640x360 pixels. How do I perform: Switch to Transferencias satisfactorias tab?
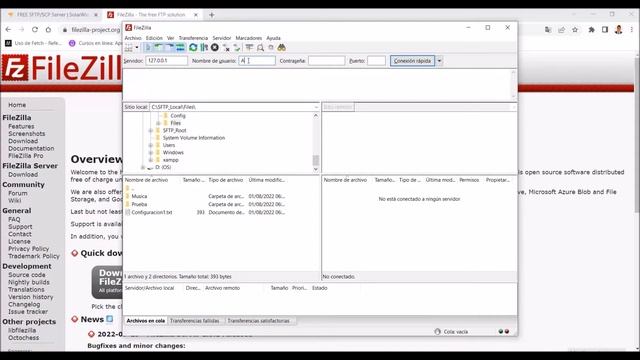pos(258,321)
